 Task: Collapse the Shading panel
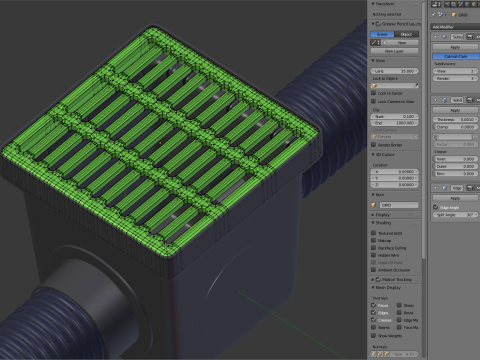373,223
